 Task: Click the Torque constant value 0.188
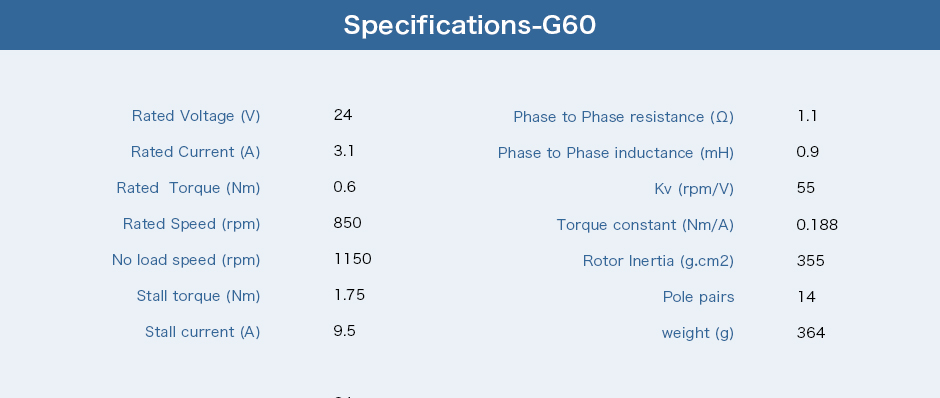(x=817, y=225)
